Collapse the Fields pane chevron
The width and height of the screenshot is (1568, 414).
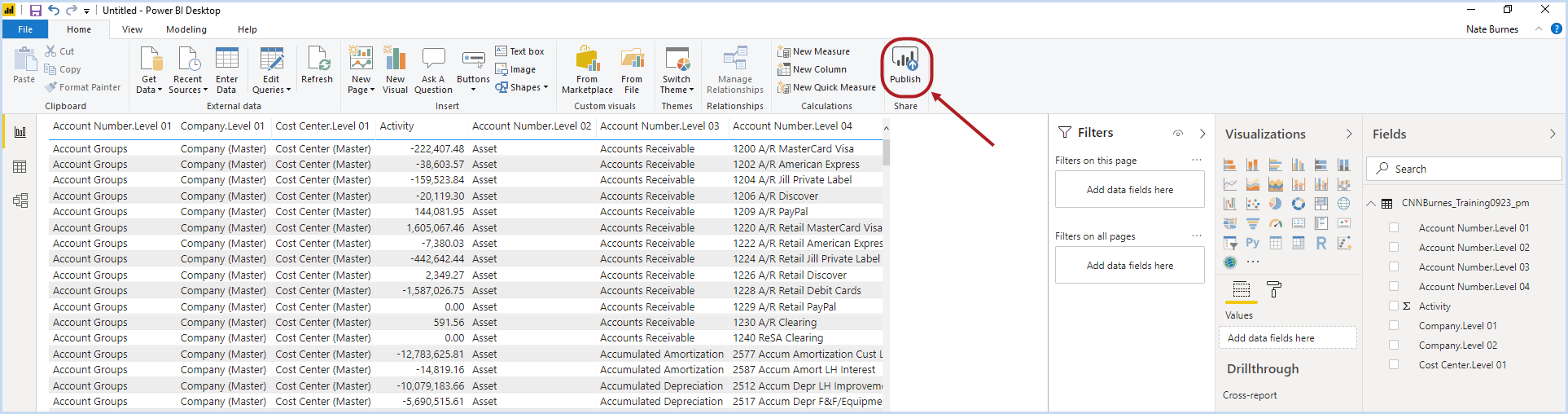coord(1553,134)
